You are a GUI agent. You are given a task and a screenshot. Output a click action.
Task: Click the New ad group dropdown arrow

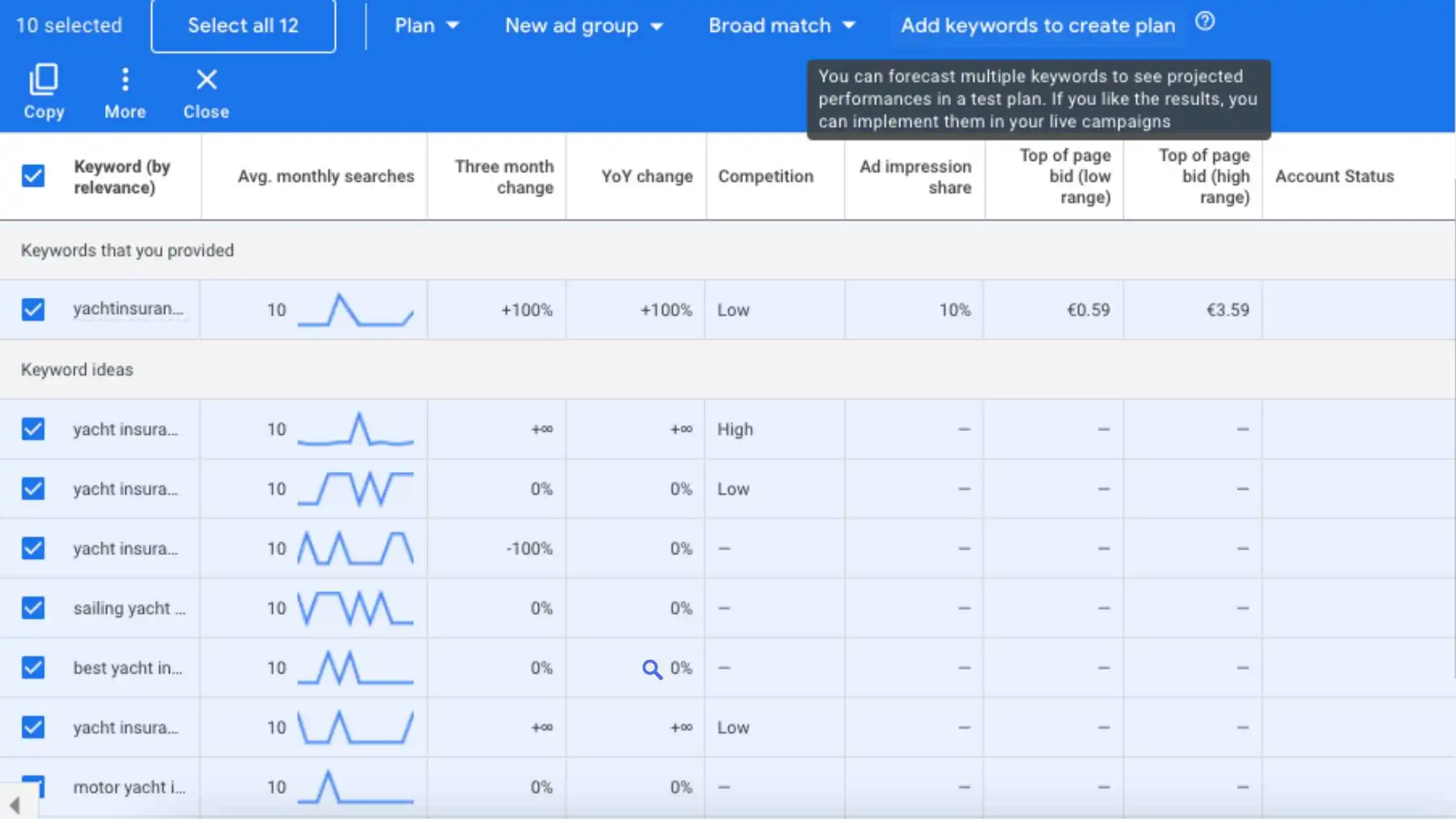(x=658, y=26)
